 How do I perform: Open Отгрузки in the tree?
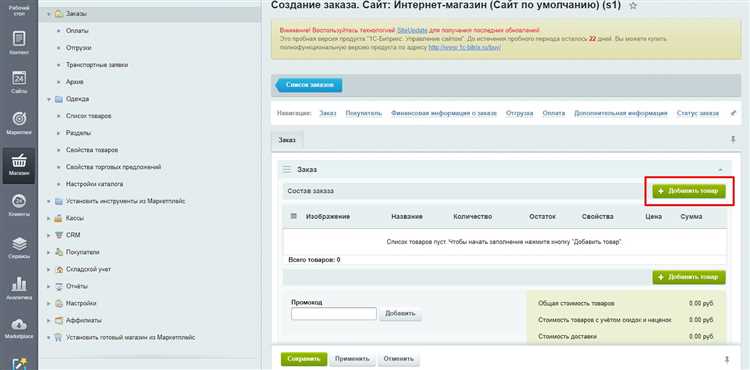tap(78, 48)
